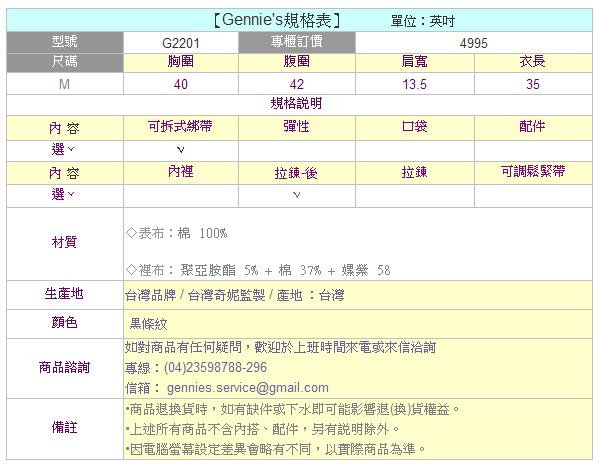This screenshot has width=600, height=468.
Task: Click the 尺碼 header cell
Action: 65,62
